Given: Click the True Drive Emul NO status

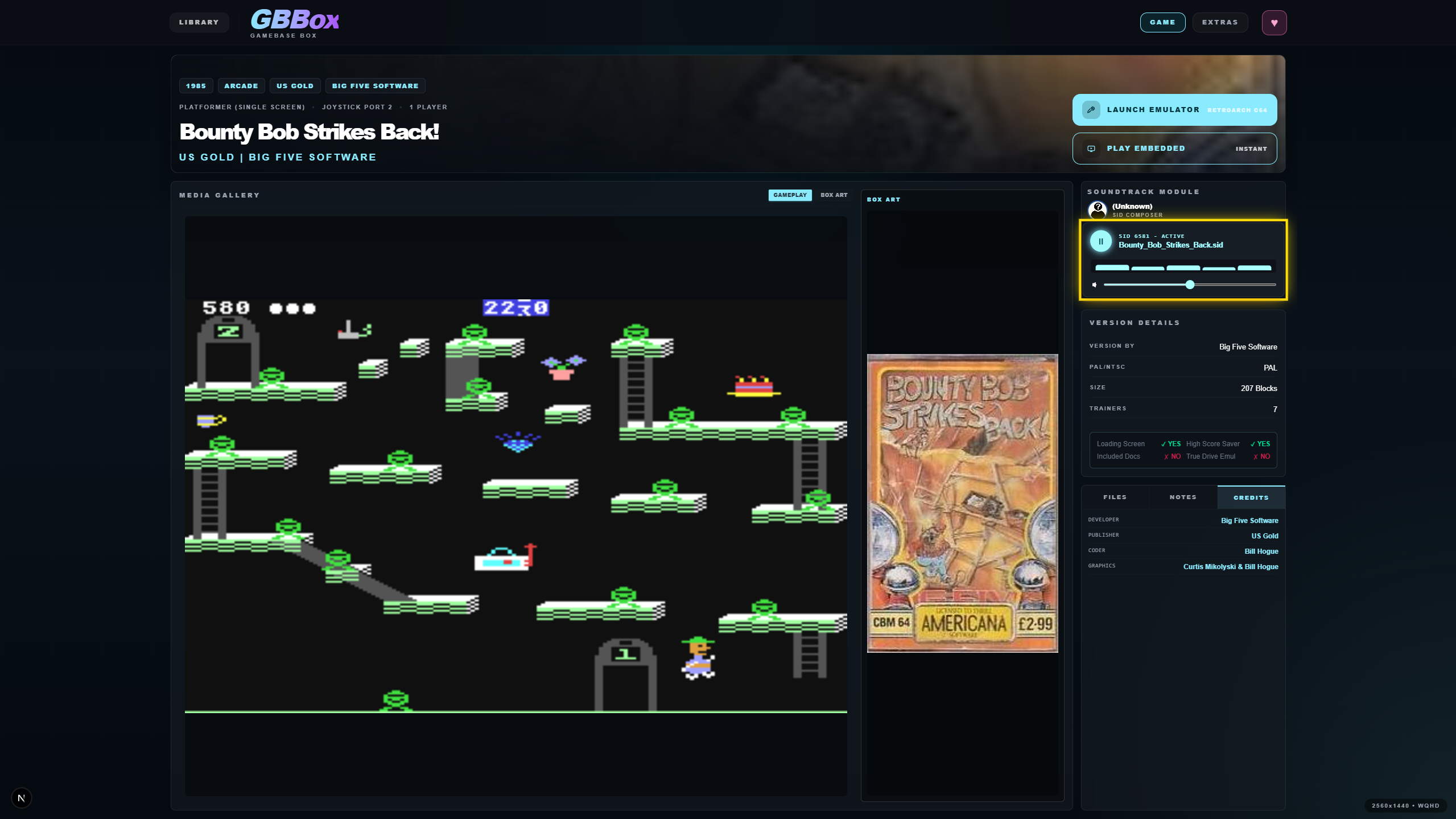Looking at the screenshot, I should 1261,456.
